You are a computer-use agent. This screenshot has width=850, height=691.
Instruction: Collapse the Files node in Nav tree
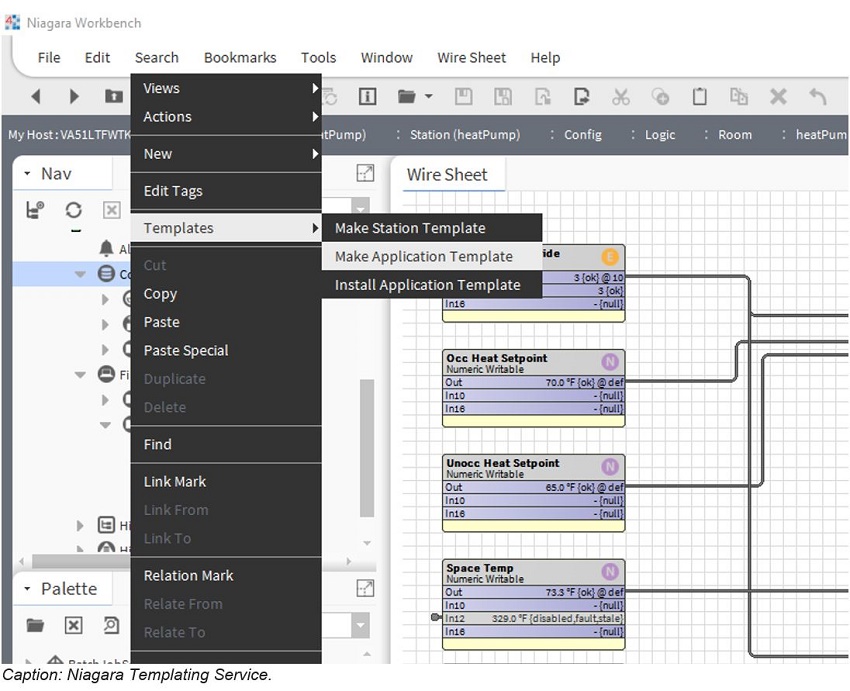click(x=80, y=374)
